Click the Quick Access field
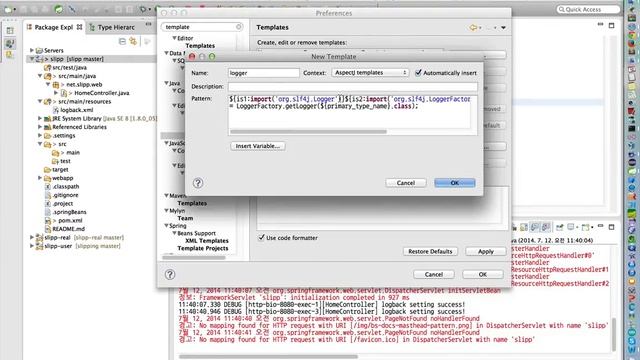This screenshot has width=640, height=360. tap(588, 9)
